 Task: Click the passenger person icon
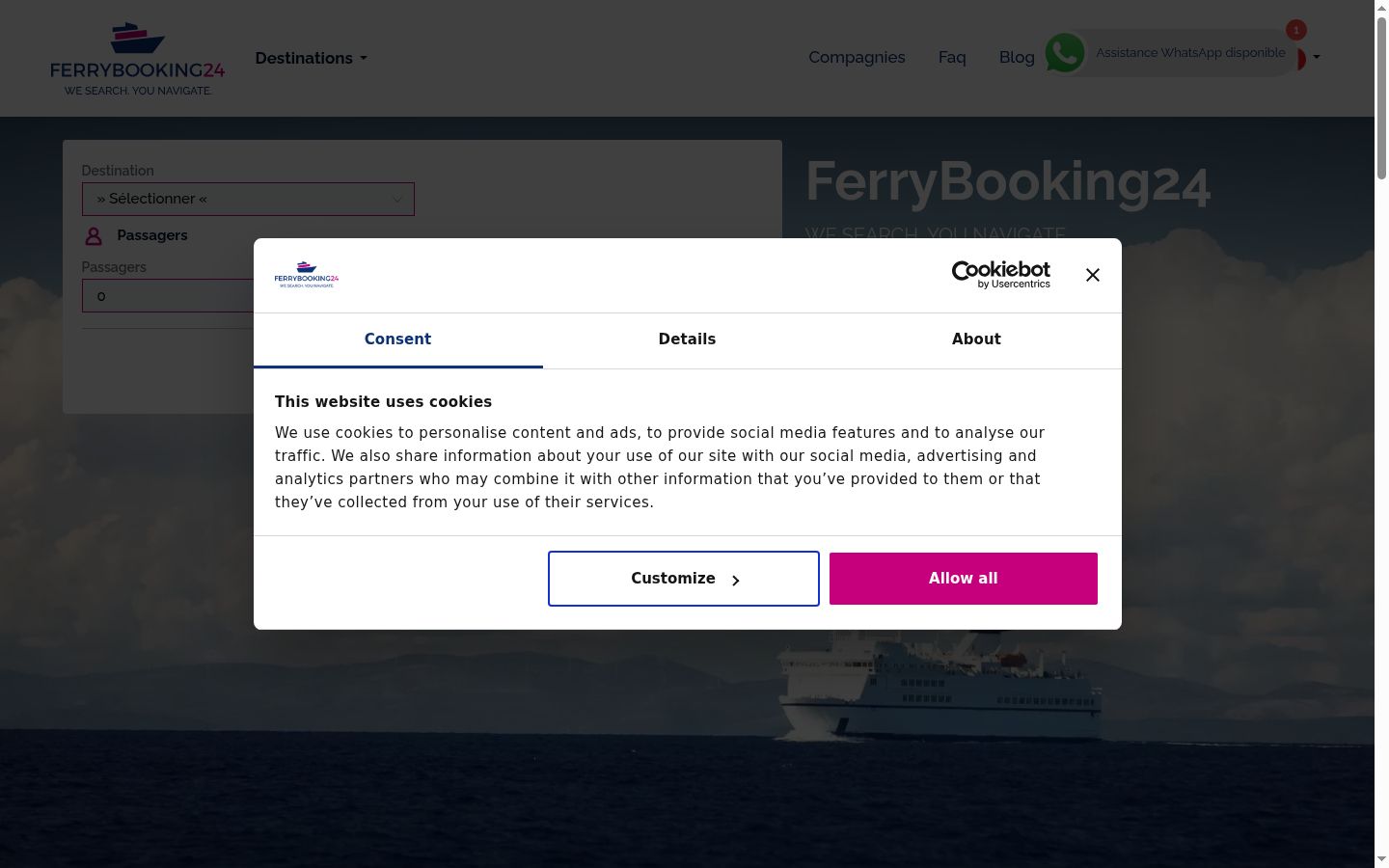[94, 236]
